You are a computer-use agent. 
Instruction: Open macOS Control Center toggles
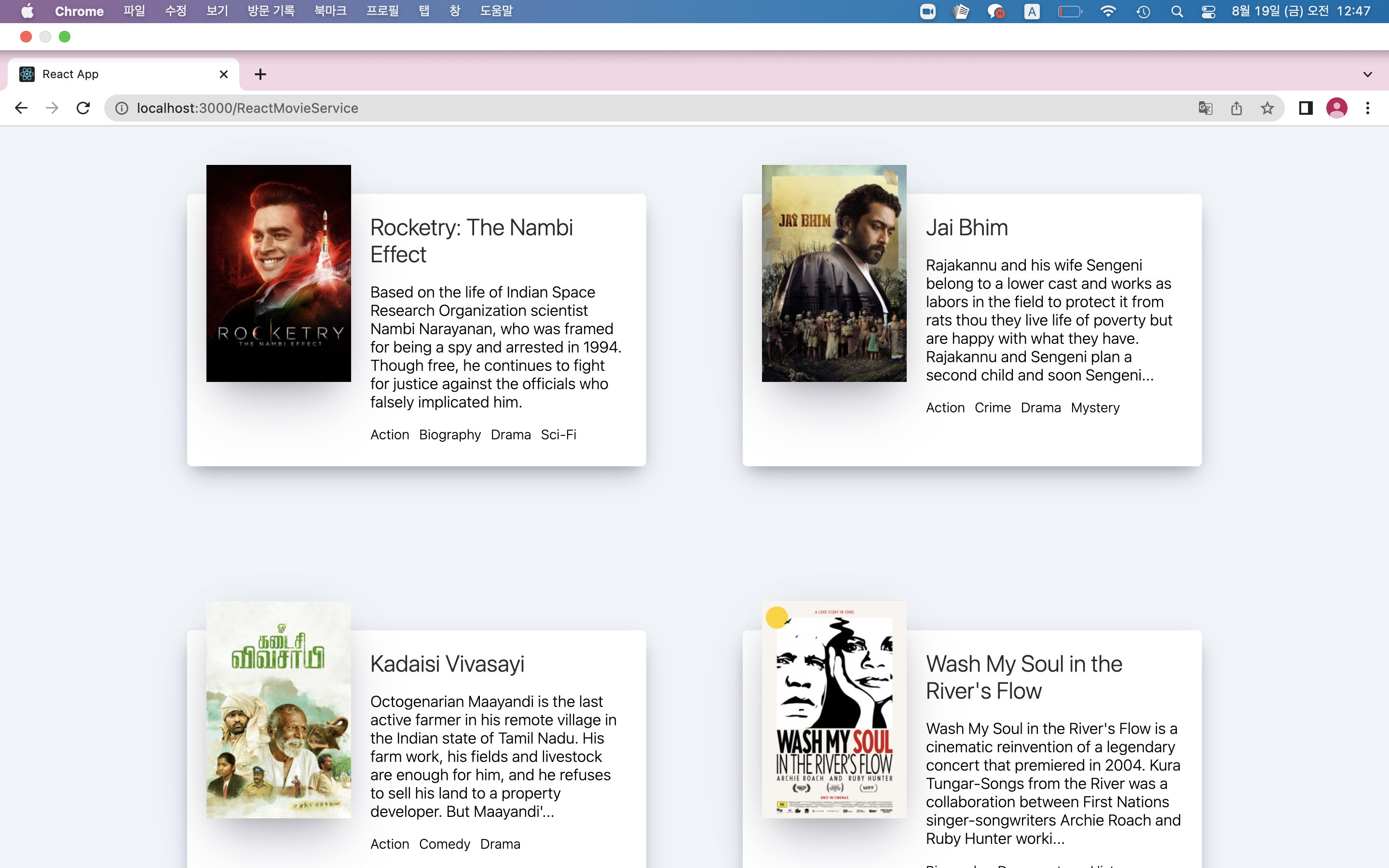point(1208,12)
